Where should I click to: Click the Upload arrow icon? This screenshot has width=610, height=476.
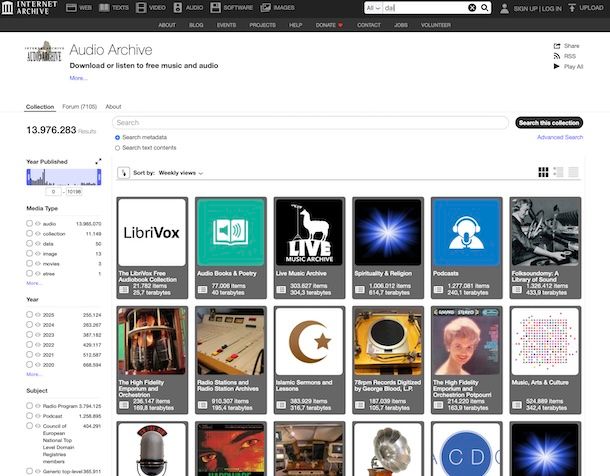click(x=572, y=7)
